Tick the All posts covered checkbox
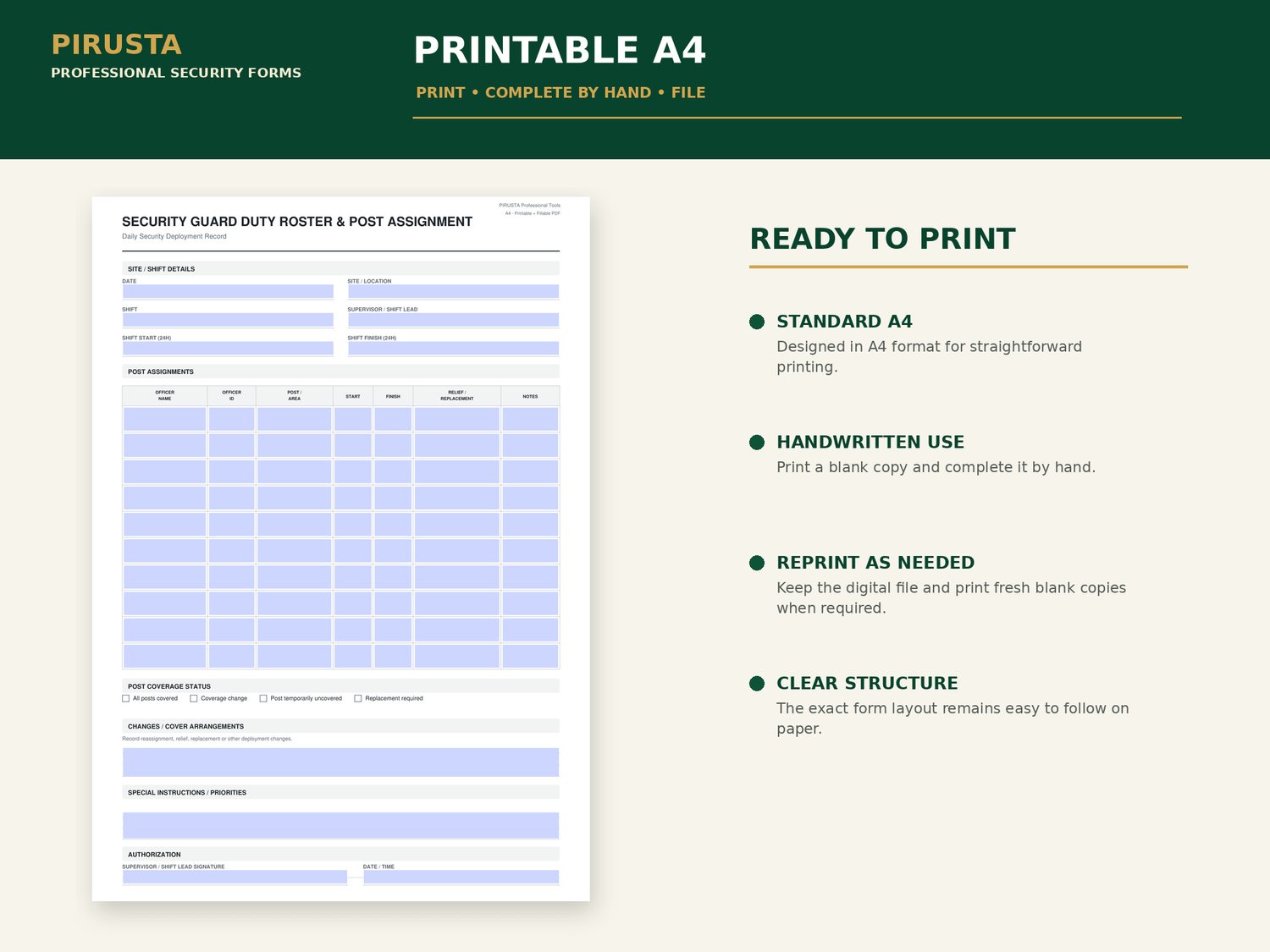 click(x=126, y=698)
